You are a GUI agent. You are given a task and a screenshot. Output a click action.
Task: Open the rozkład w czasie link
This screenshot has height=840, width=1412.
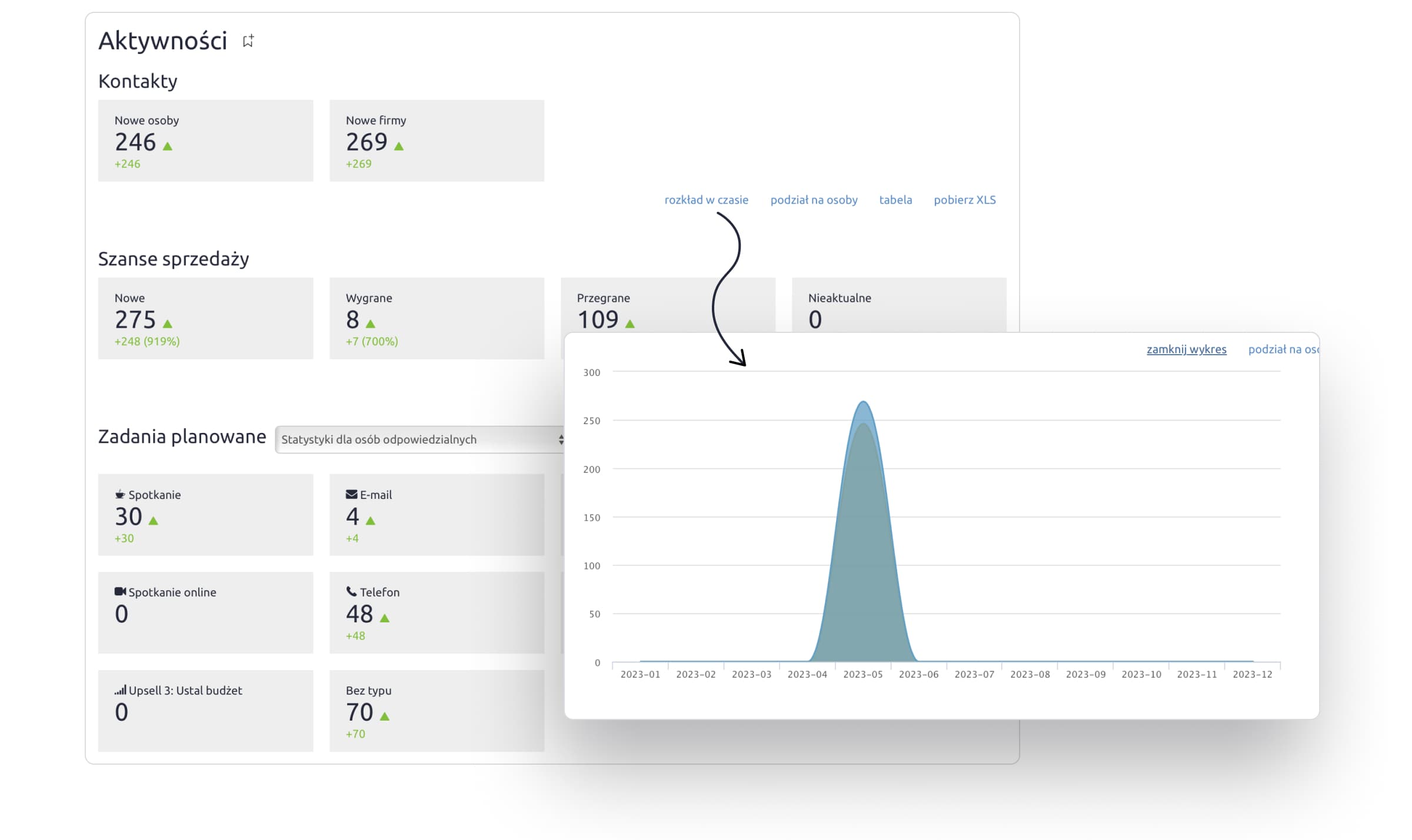tap(707, 200)
